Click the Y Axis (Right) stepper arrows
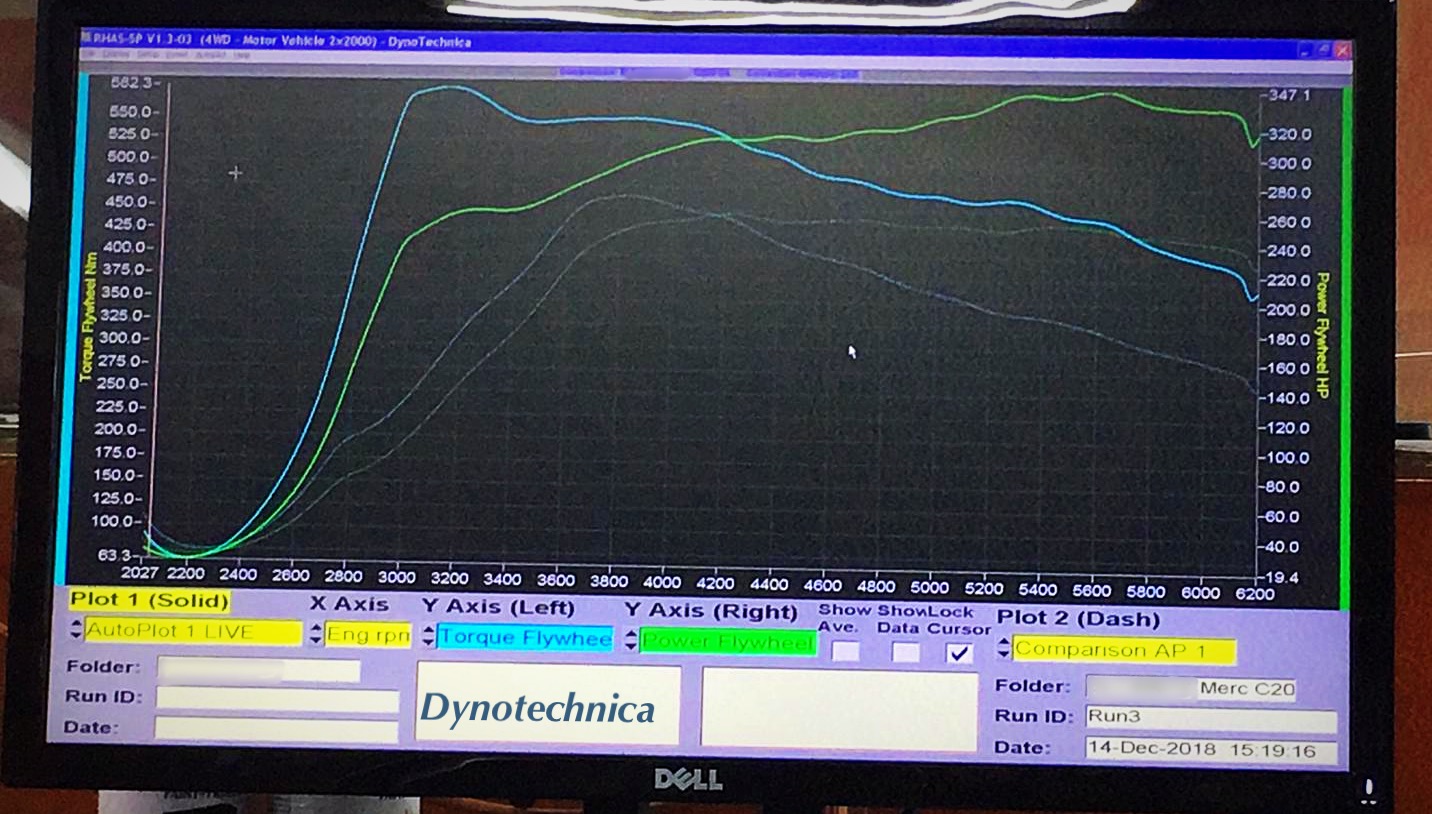The width and height of the screenshot is (1432, 814). pyautogui.click(x=631, y=641)
